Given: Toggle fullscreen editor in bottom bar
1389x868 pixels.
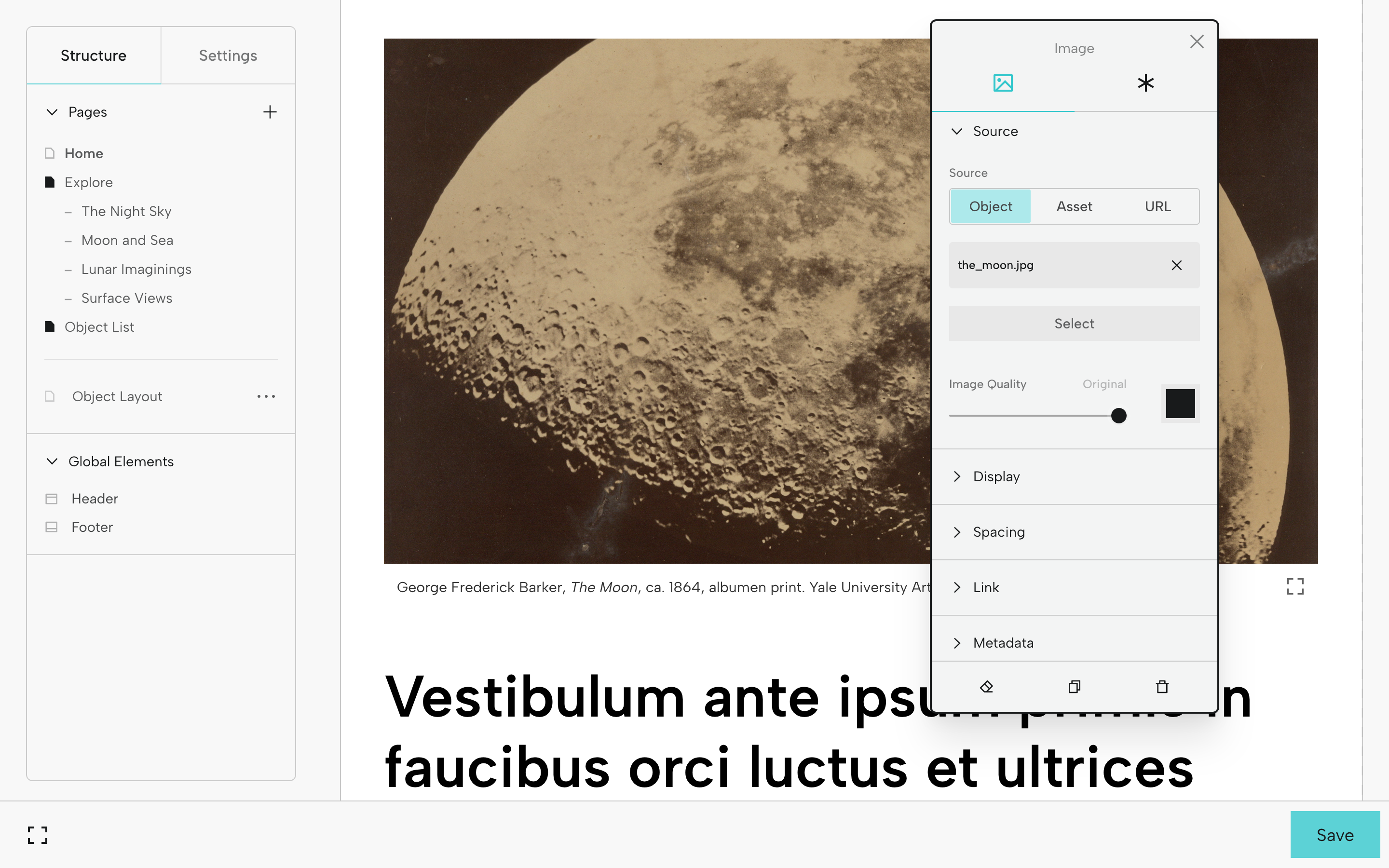Looking at the screenshot, I should point(38,835).
